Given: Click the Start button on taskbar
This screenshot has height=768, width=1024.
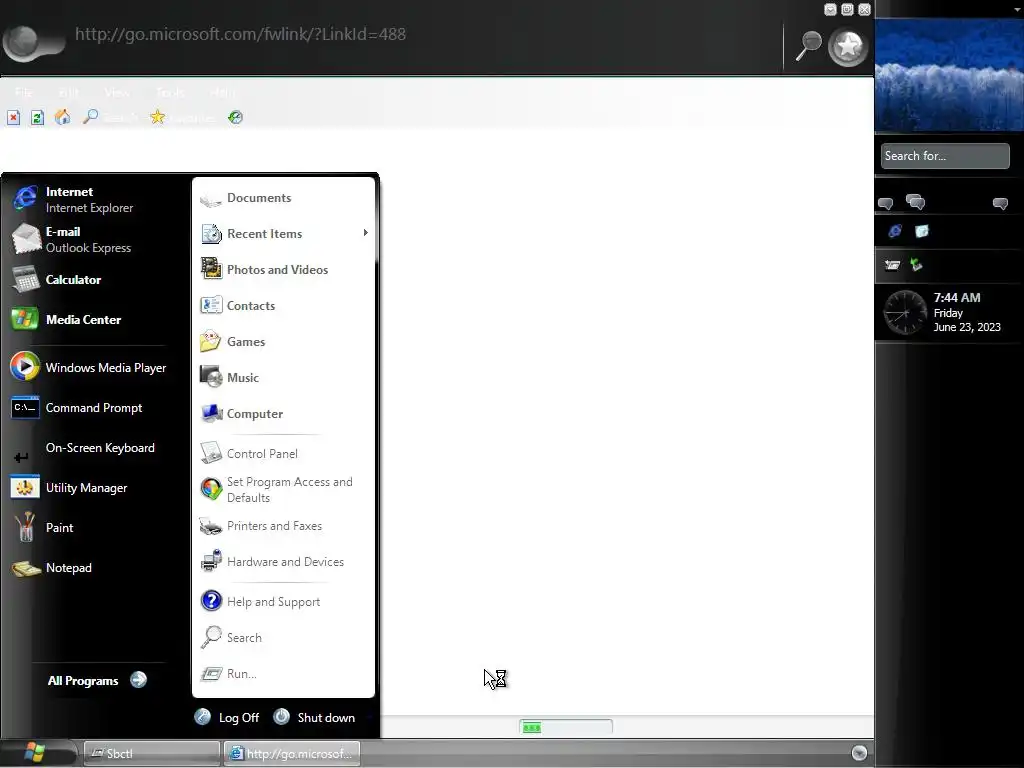Looking at the screenshot, I should tap(34, 753).
